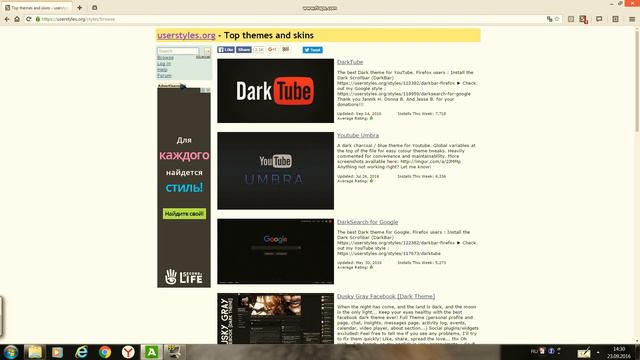Open the speech bubble toolbar icon

tap(599, 19)
